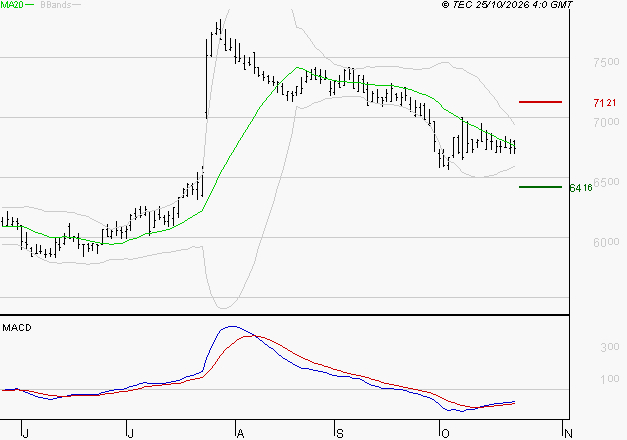The width and height of the screenshot is (627, 440).
Task: Click the MA20 legend label
Action: pos(12,5)
